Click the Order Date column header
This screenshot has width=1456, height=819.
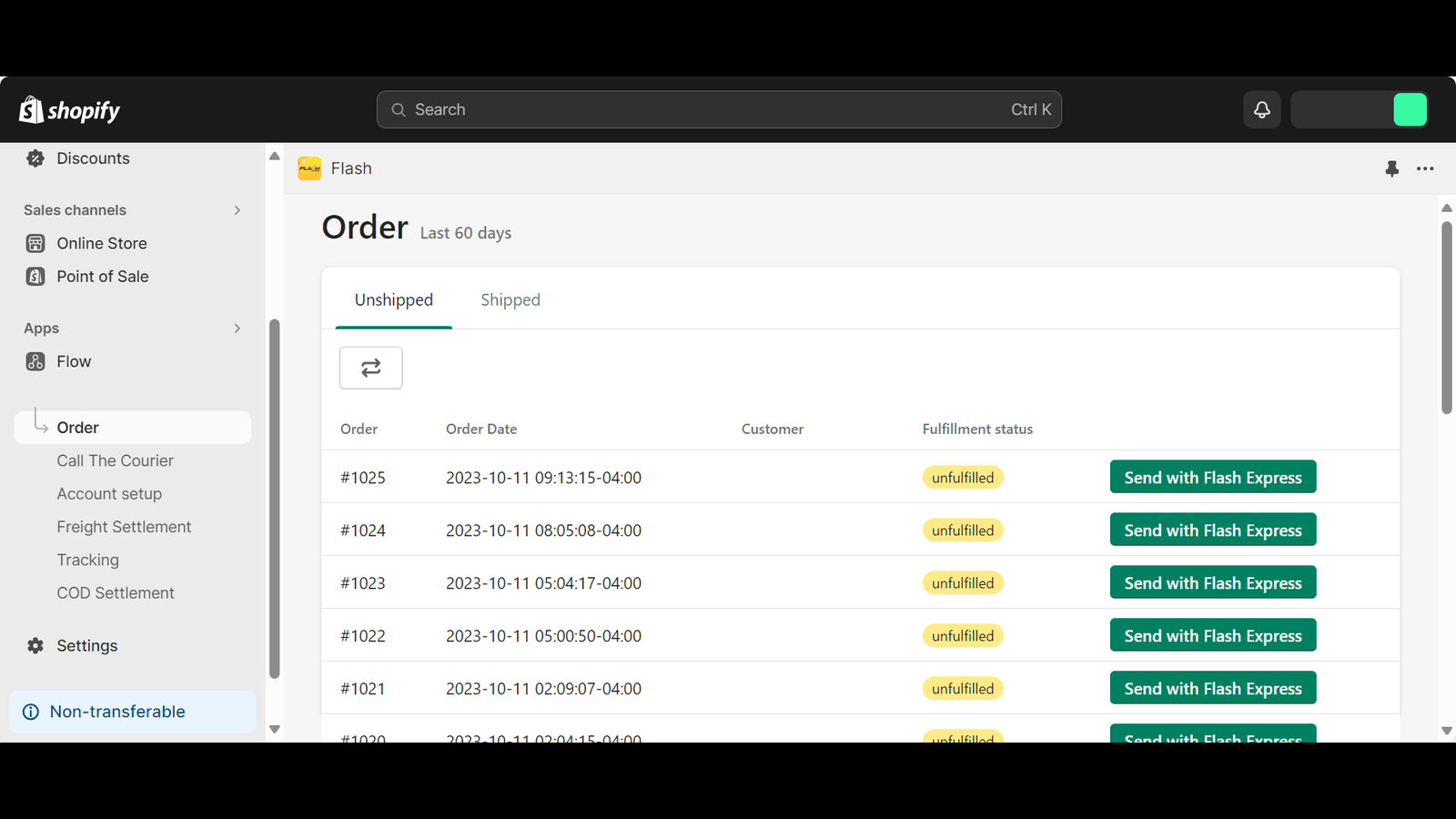pyautogui.click(x=481, y=429)
